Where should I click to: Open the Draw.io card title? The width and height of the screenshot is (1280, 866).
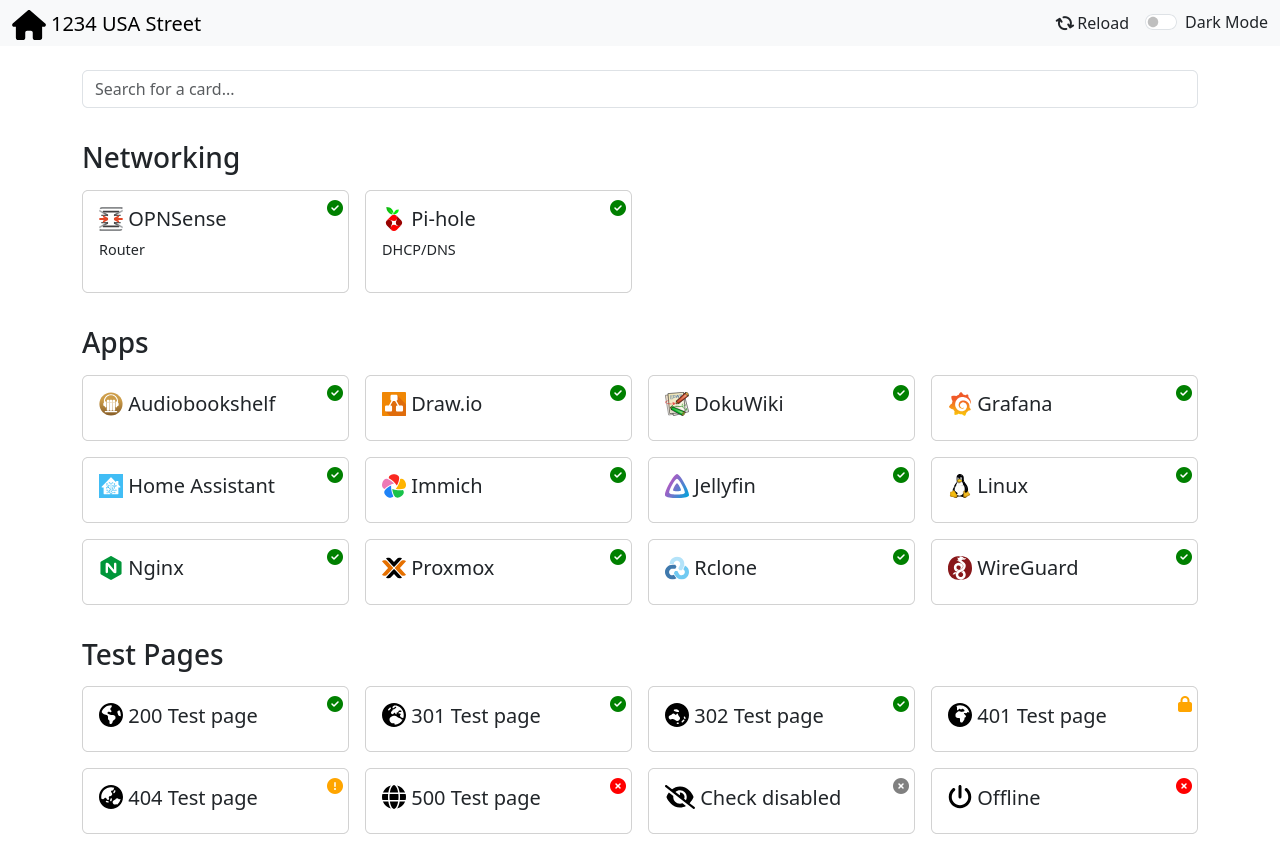click(x=447, y=404)
